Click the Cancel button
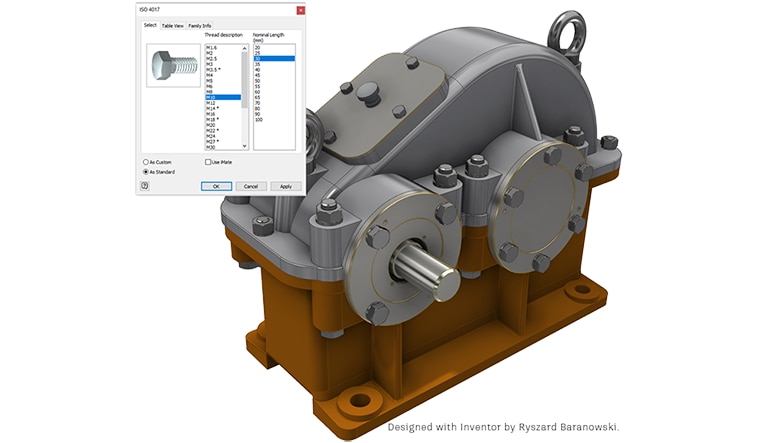The image size is (770, 443). click(251, 186)
